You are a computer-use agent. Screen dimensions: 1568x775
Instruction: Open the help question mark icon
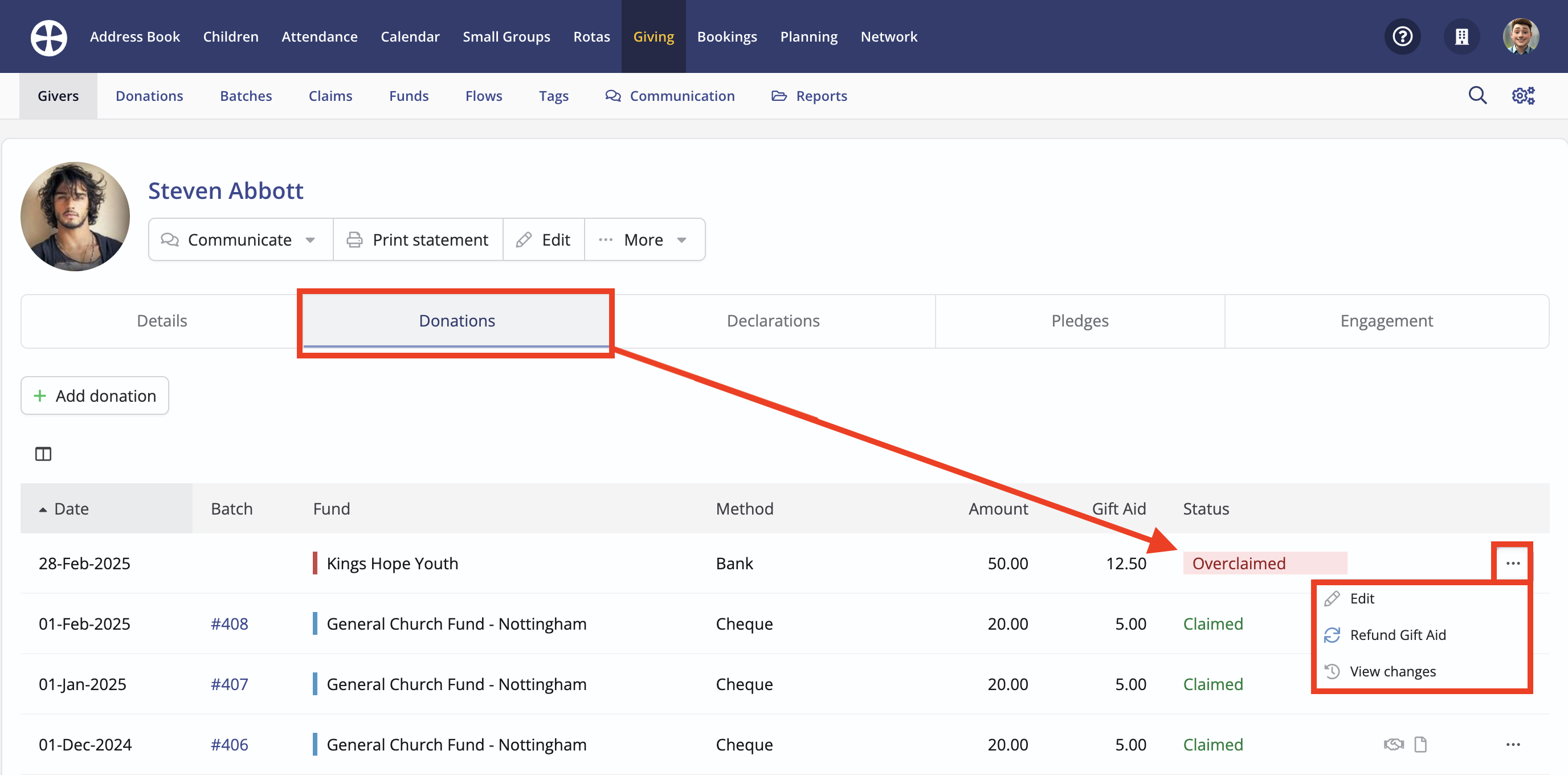(x=1402, y=37)
